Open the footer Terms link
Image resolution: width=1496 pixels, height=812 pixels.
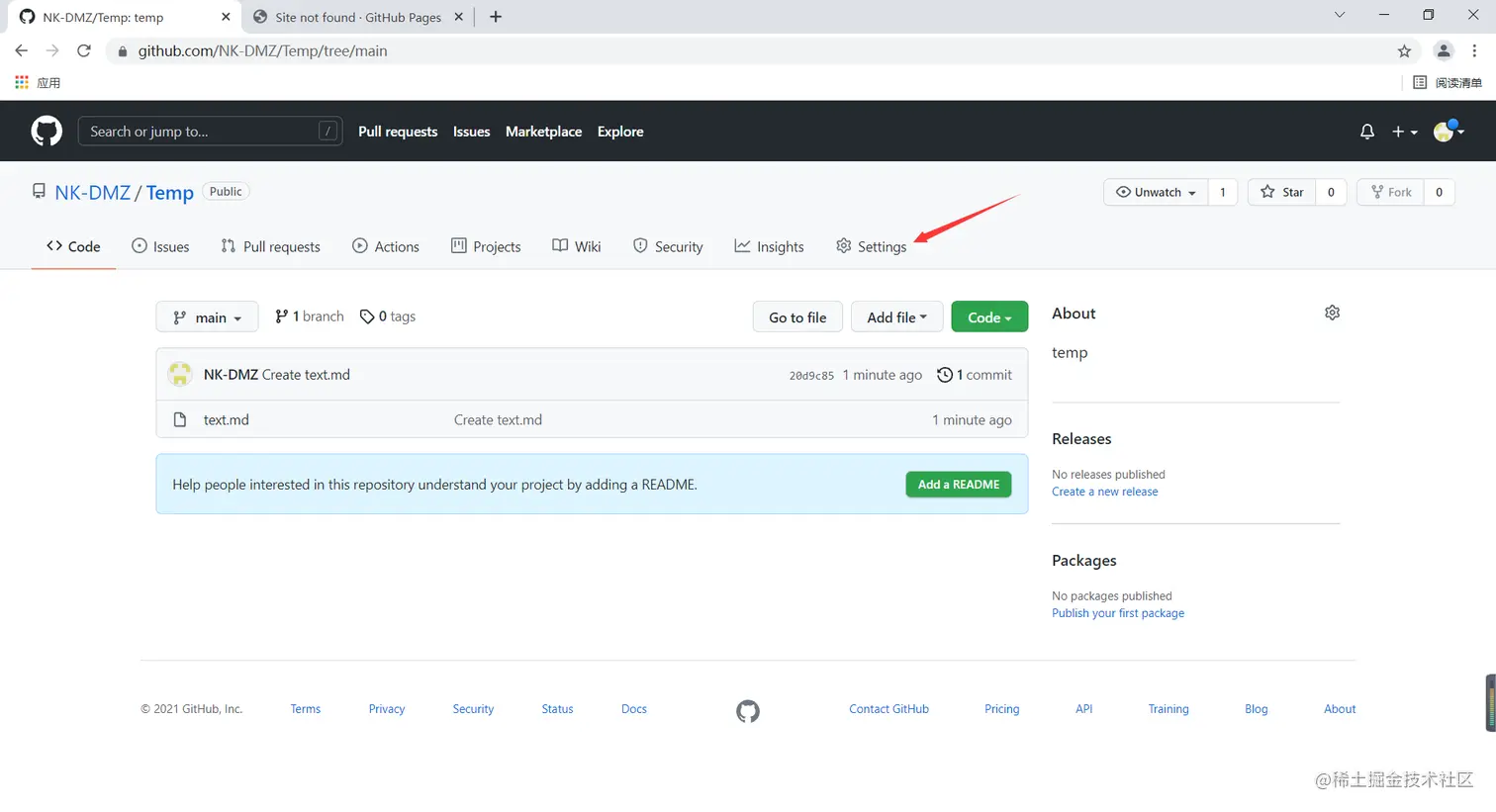(x=306, y=709)
